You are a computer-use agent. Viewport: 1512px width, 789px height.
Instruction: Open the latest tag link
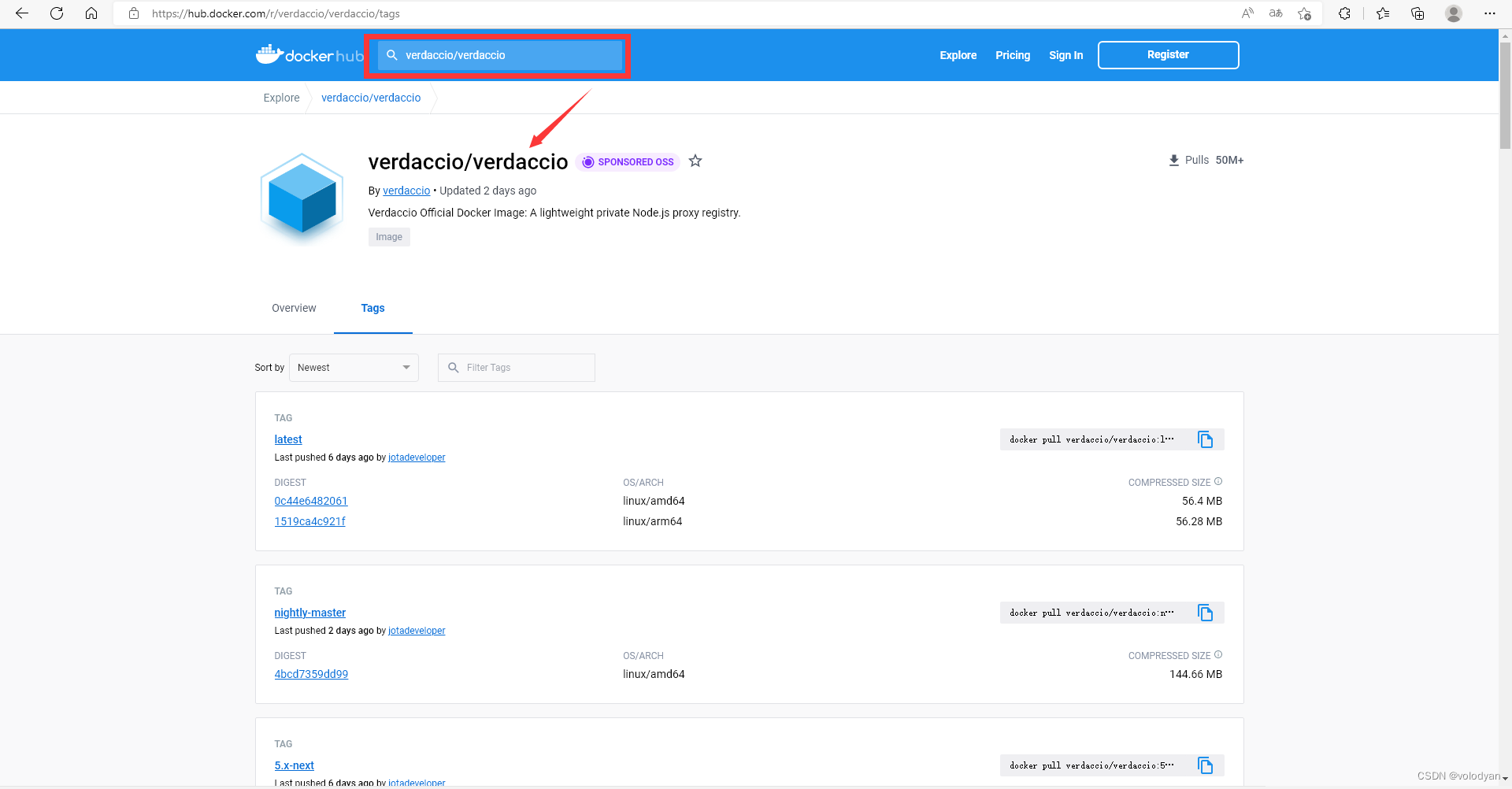tap(288, 439)
